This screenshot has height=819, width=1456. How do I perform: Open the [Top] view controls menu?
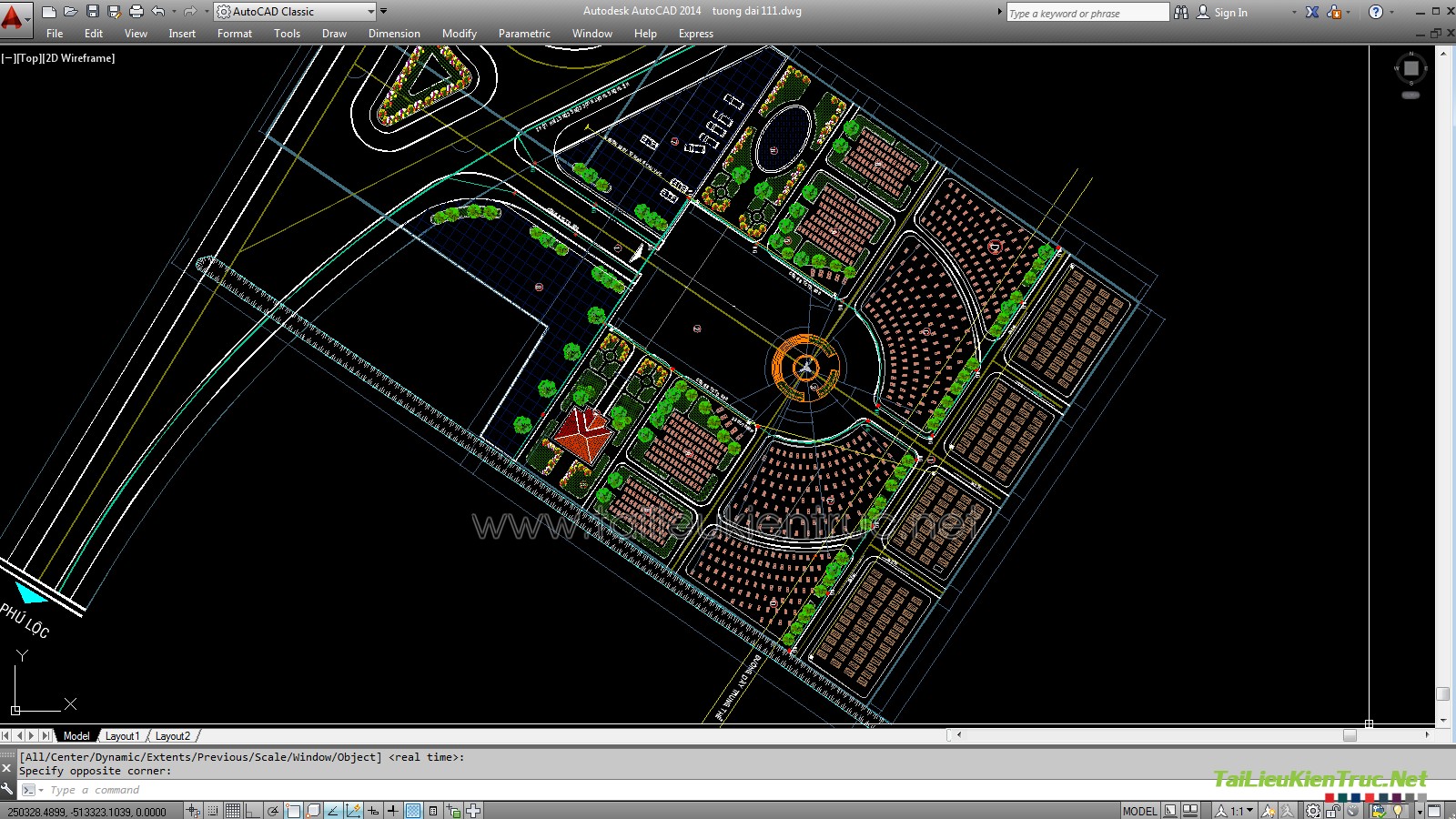[x=28, y=57]
